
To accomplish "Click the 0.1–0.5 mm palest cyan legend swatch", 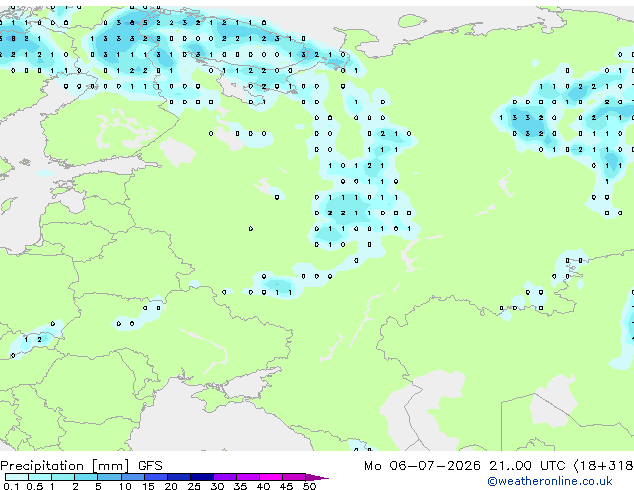I will (17, 477).
